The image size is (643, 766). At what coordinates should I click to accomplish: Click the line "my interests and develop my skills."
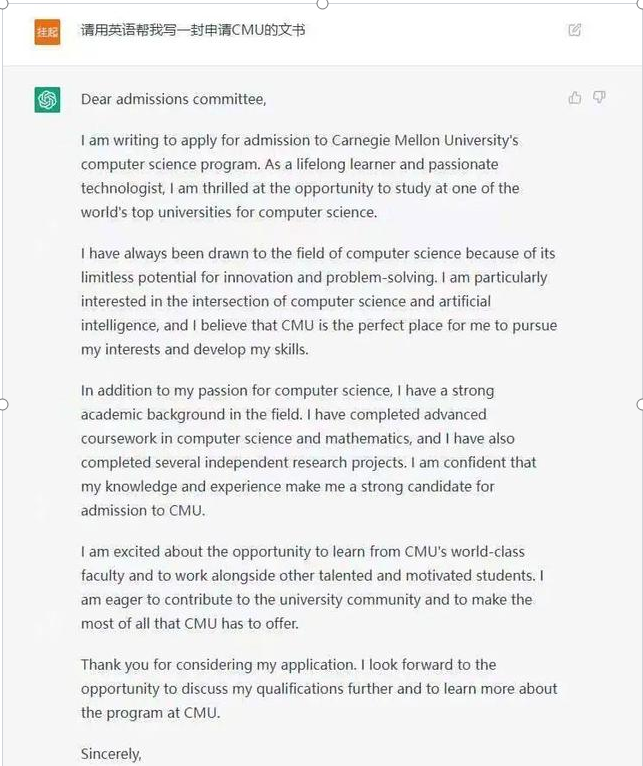click(x=195, y=349)
